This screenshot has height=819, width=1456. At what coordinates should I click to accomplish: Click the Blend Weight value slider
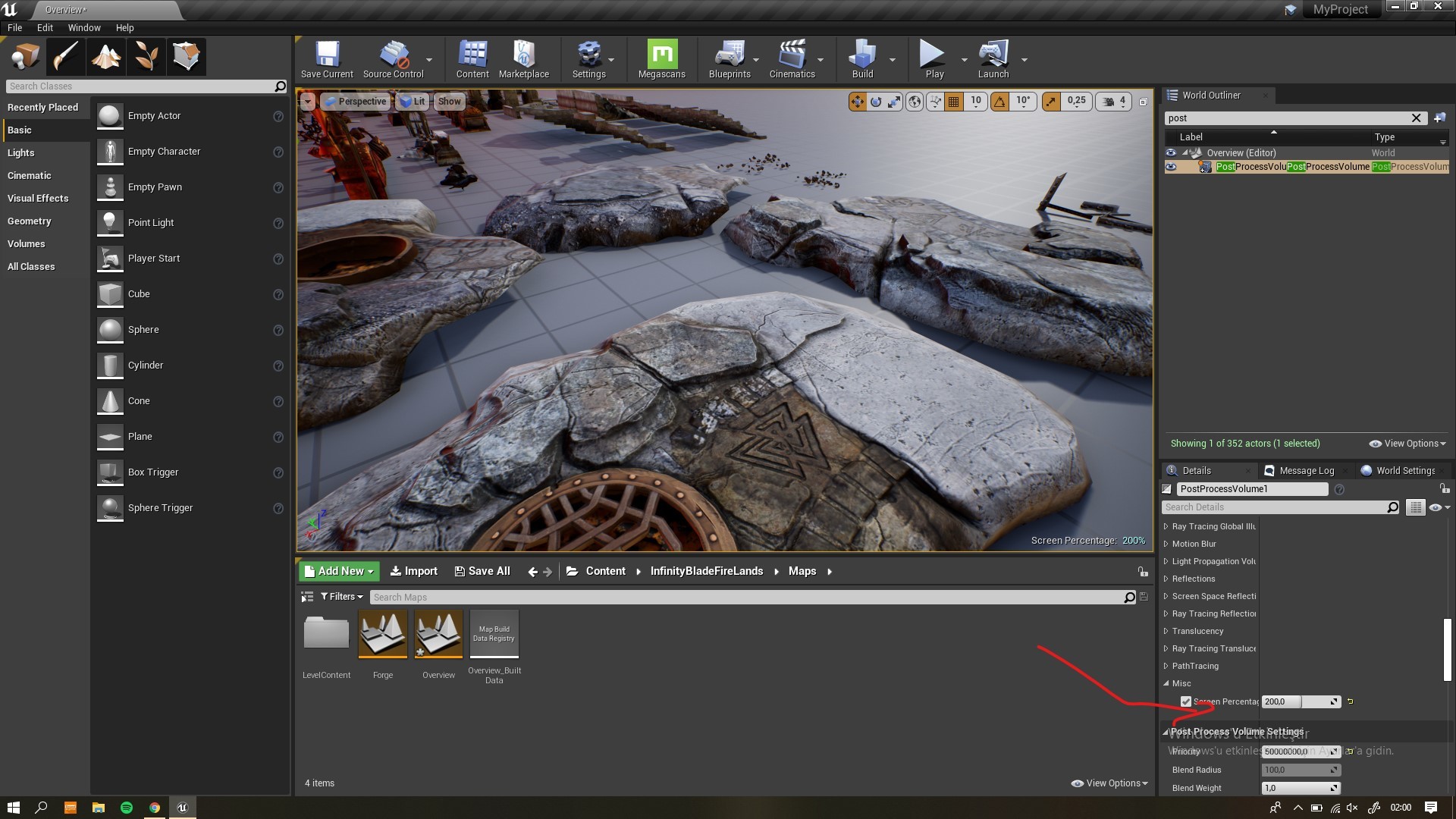(1301, 788)
